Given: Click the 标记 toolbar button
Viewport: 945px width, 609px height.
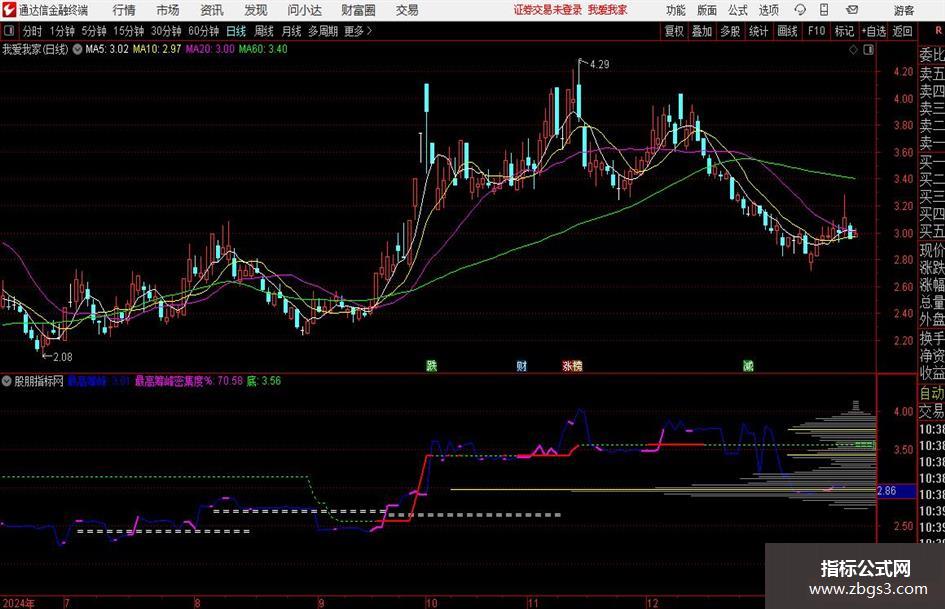Looking at the screenshot, I should click(x=844, y=31).
